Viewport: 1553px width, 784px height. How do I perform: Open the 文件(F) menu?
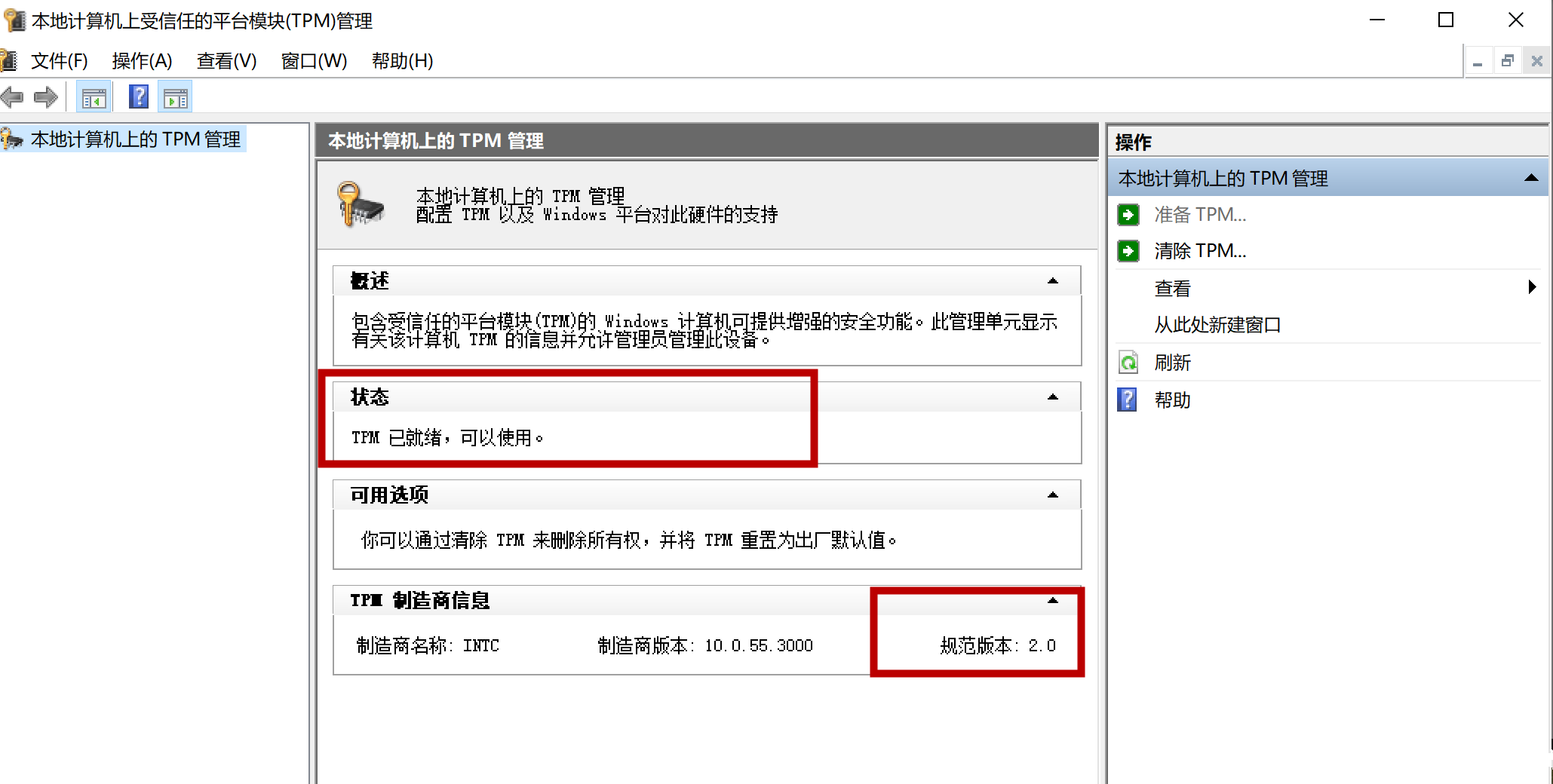(59, 61)
